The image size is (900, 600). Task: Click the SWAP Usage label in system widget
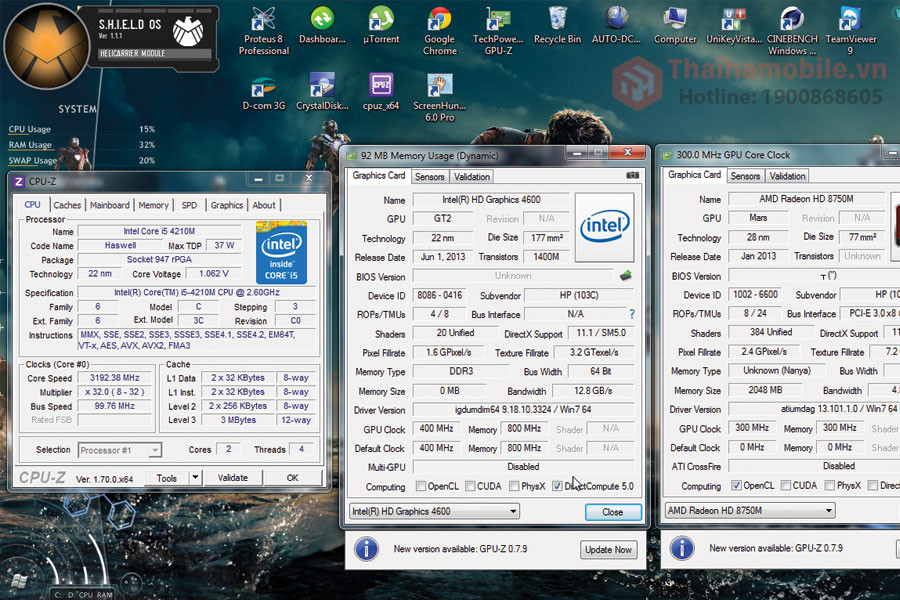pyautogui.click(x=33, y=160)
